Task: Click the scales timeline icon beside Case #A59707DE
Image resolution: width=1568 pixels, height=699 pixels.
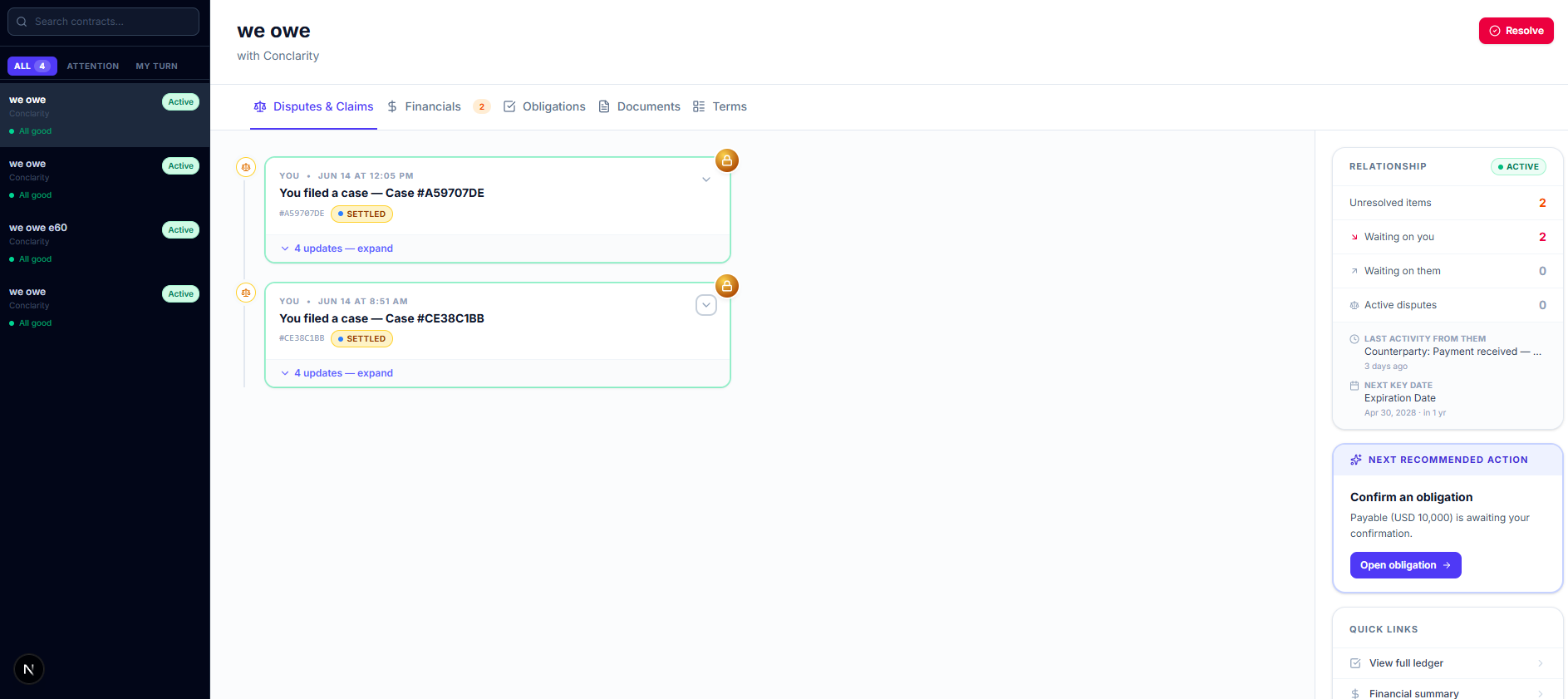Action: pos(246,167)
